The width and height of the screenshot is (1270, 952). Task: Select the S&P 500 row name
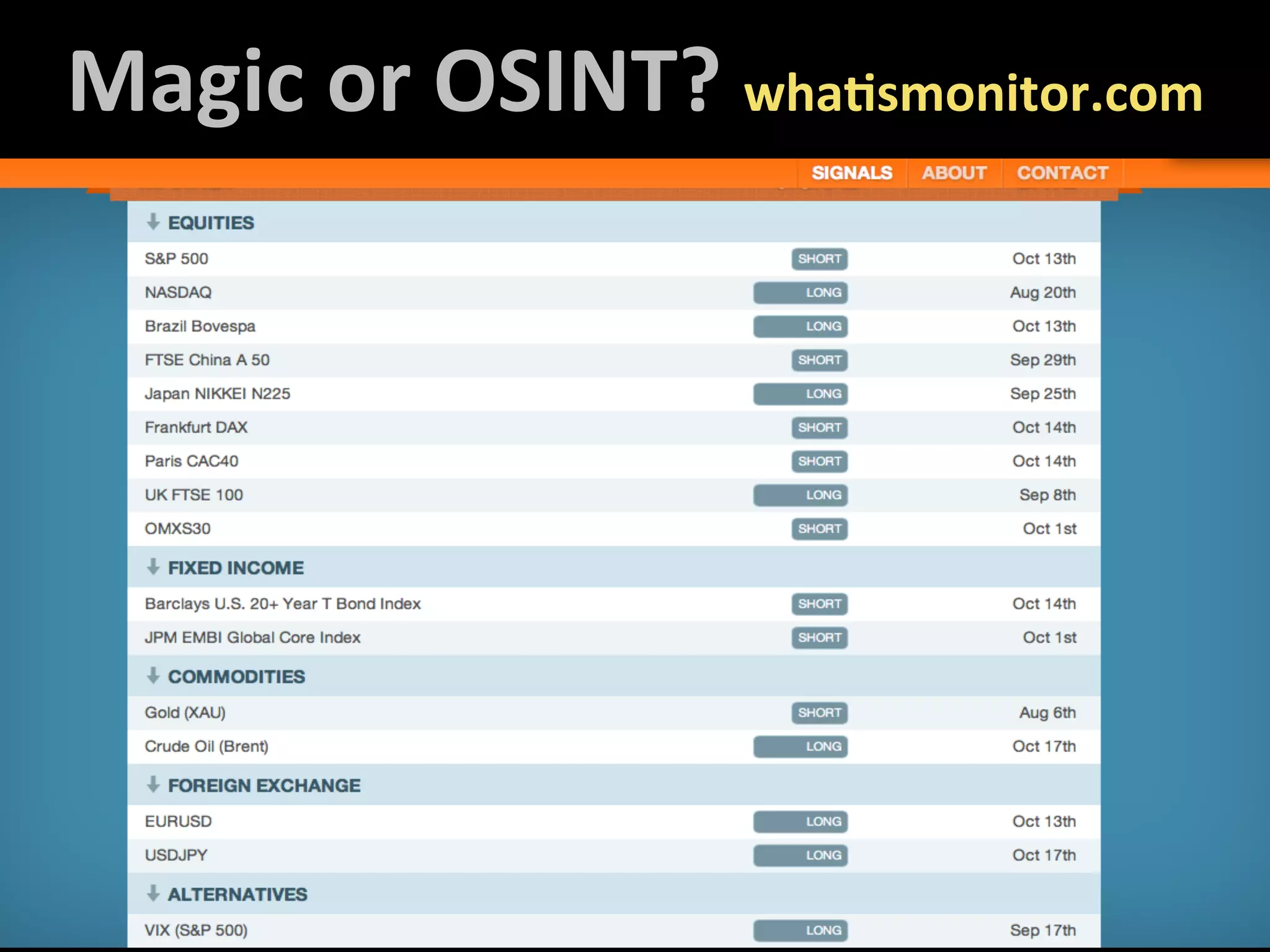point(177,259)
